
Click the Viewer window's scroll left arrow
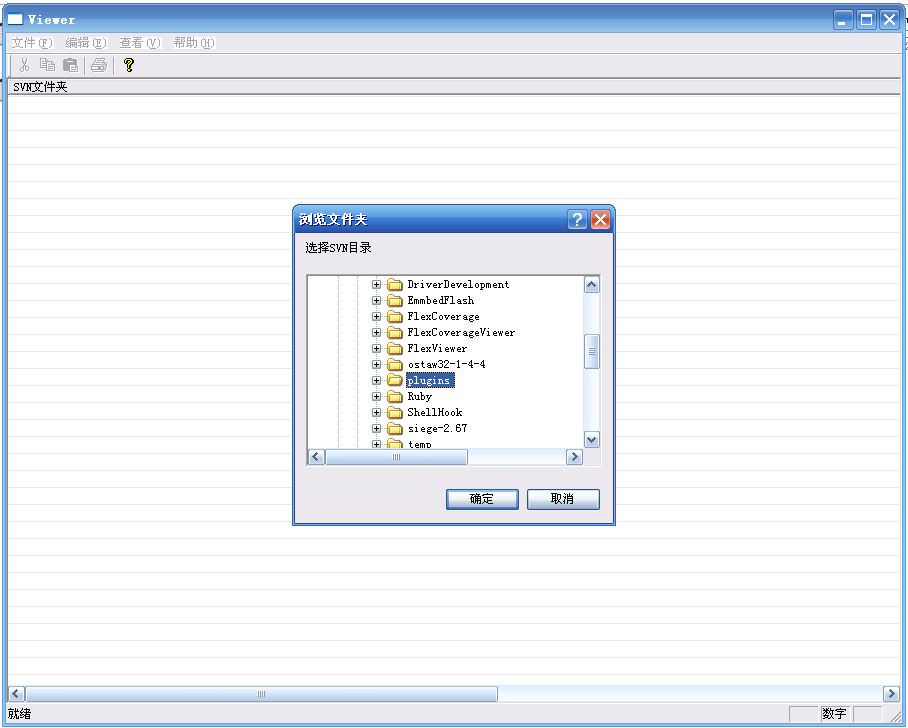tap(16, 694)
